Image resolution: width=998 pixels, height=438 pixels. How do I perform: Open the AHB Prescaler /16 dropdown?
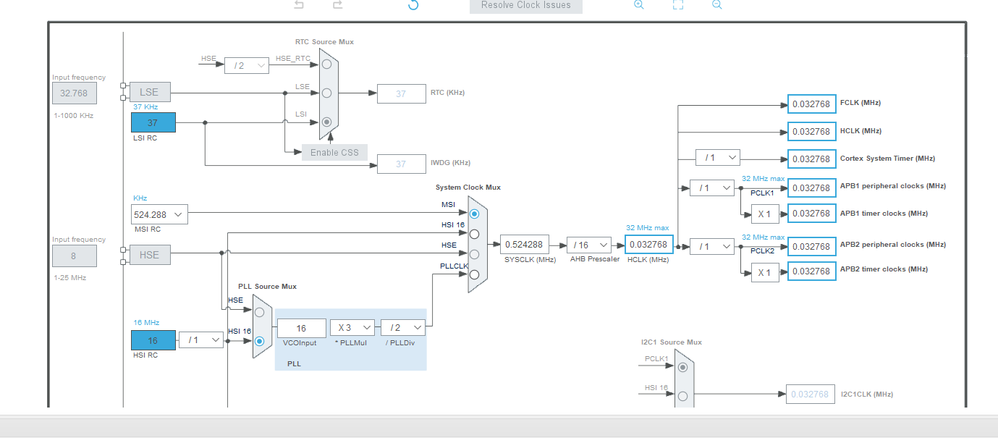pyautogui.click(x=589, y=245)
